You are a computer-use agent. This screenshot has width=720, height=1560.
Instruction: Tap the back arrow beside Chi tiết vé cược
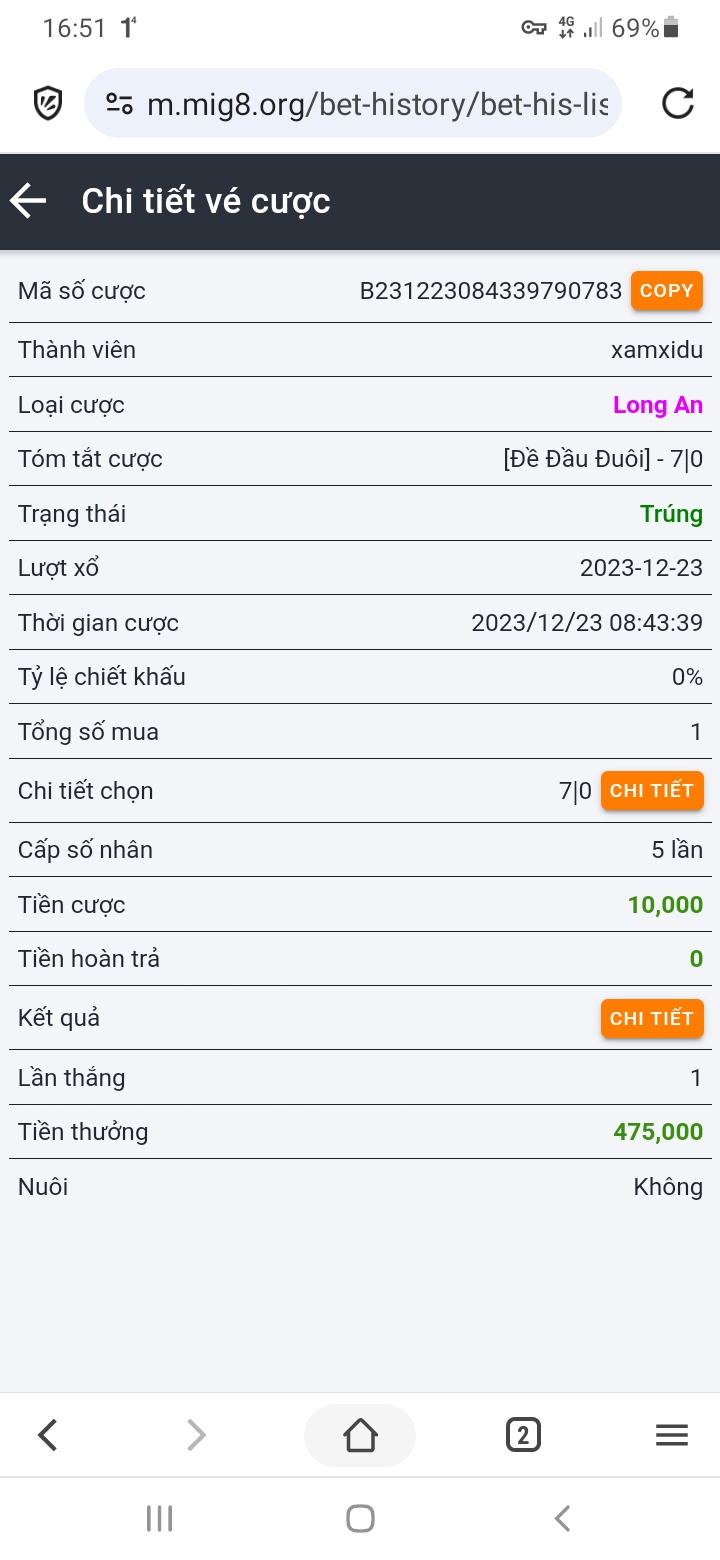point(29,201)
